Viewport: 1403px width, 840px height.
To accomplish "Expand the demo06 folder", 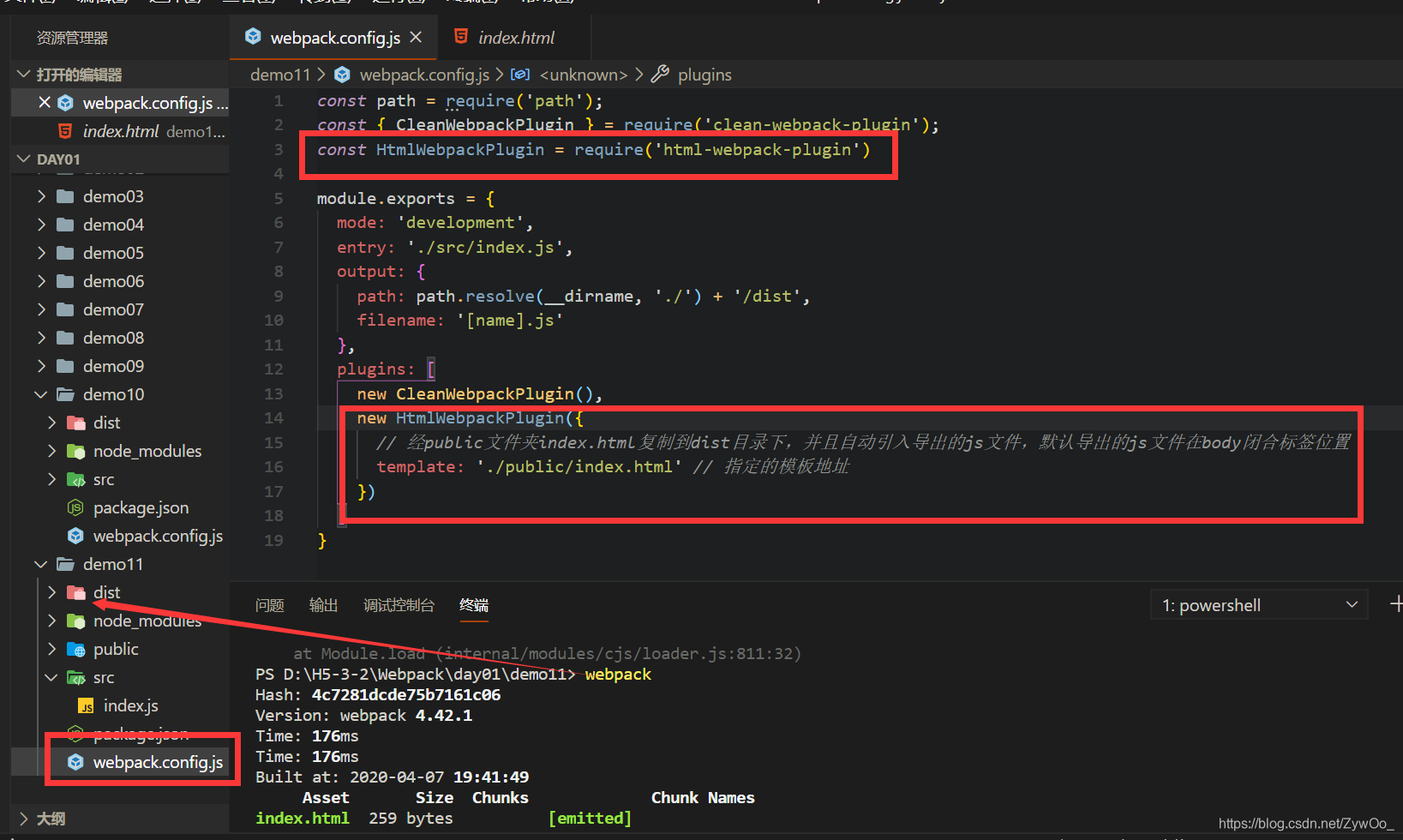I will [x=41, y=281].
